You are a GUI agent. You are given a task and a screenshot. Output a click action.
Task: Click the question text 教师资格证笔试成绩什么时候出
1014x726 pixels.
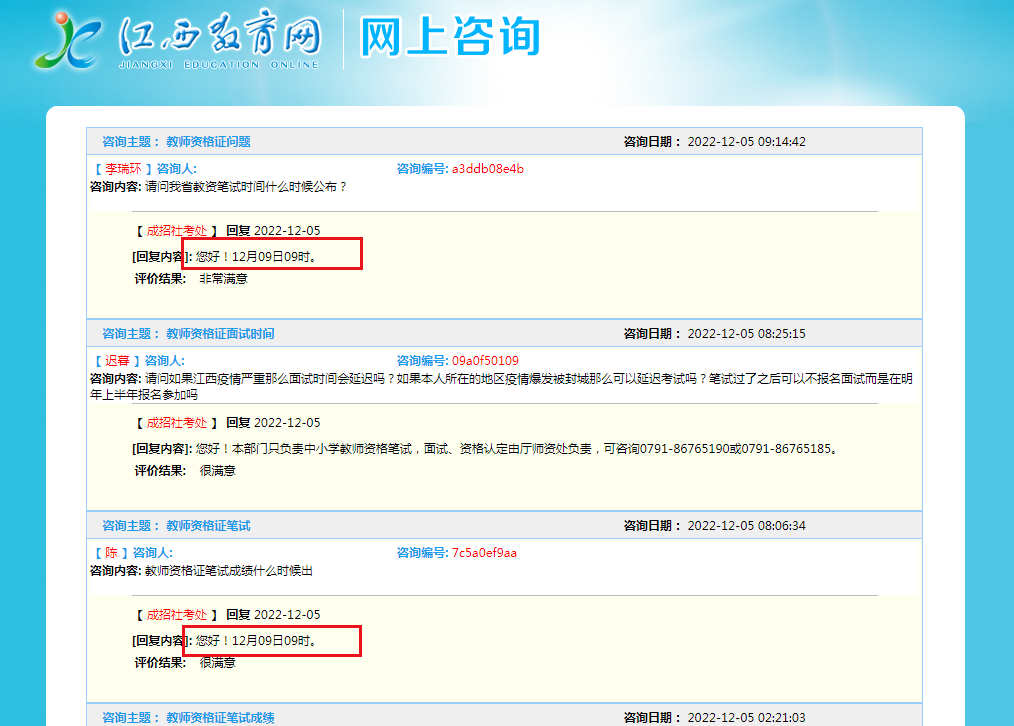pos(229,571)
